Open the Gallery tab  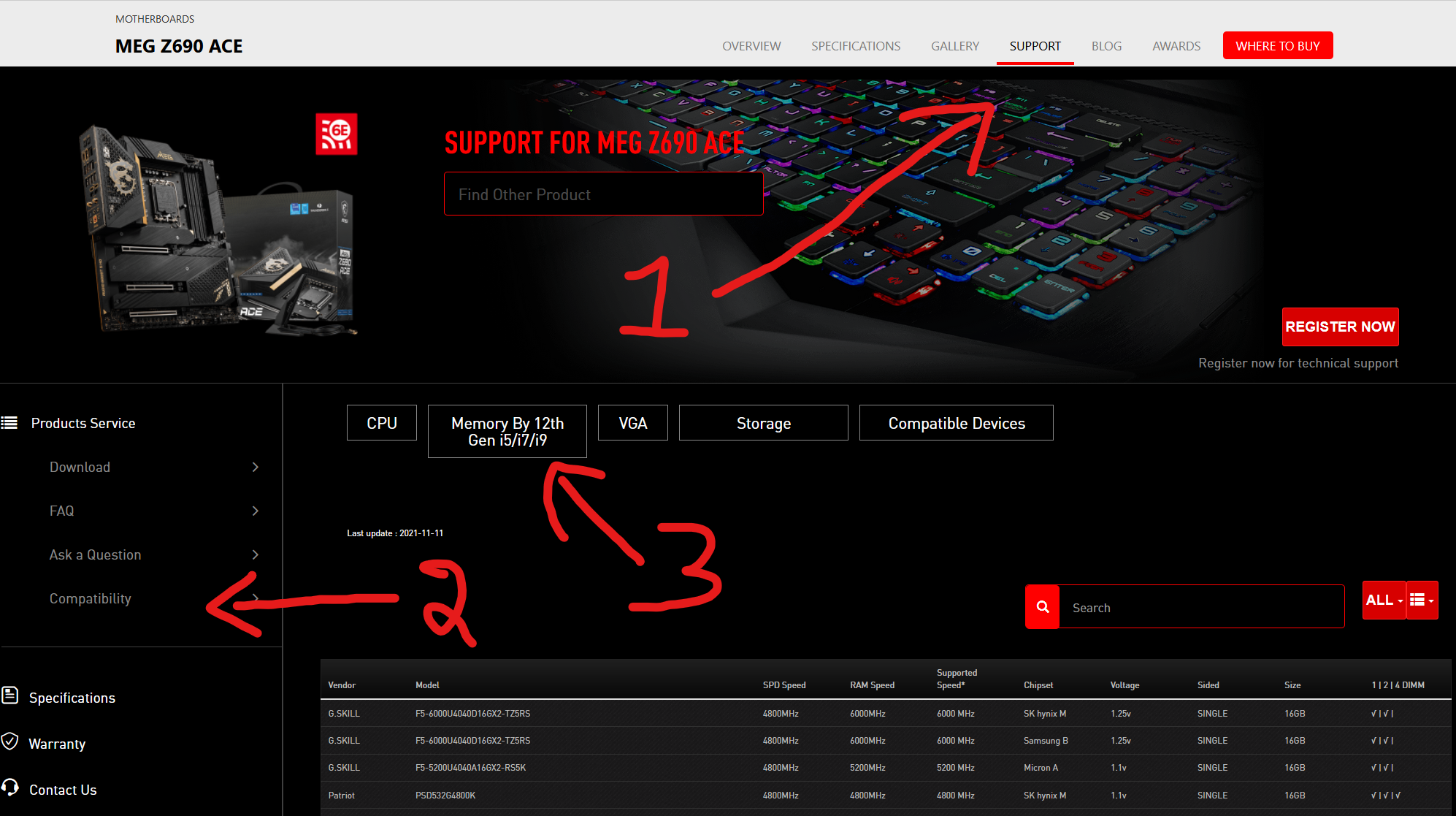[955, 46]
